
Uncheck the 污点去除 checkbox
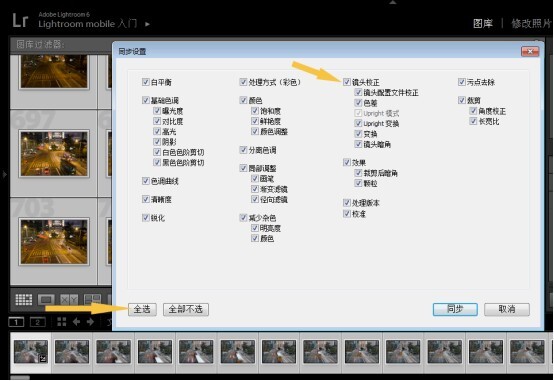click(461, 82)
